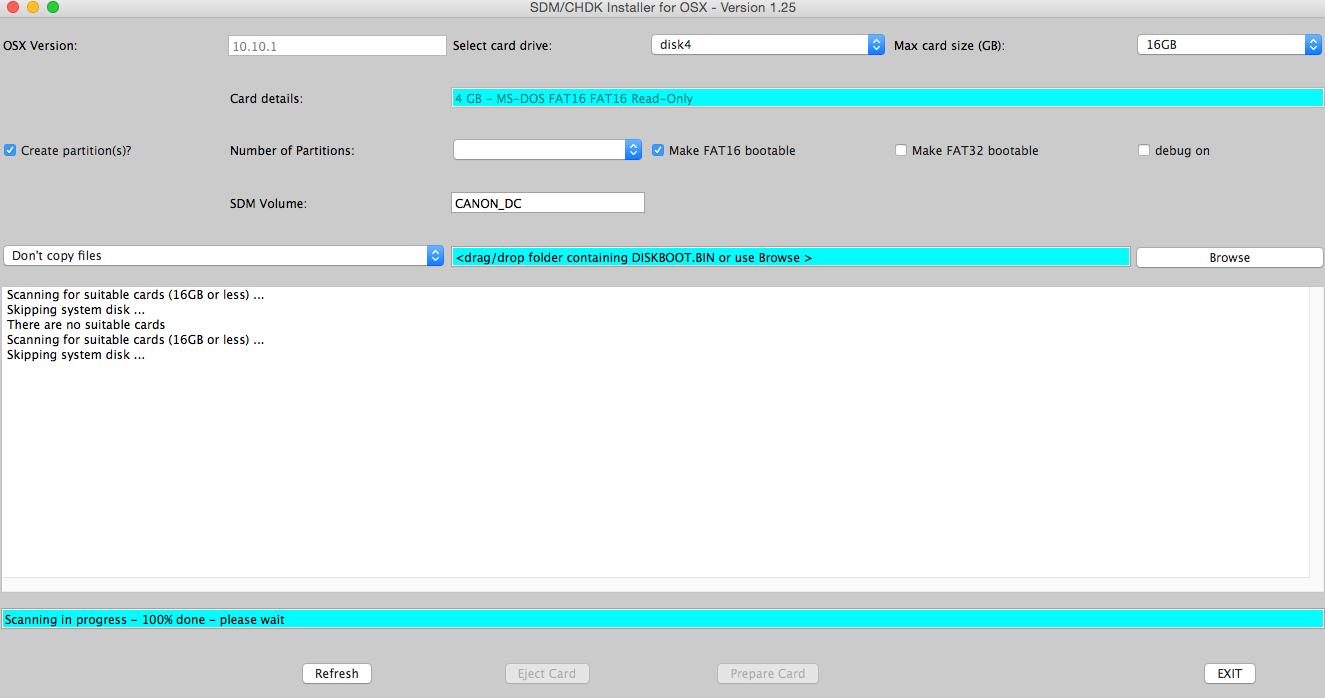The image size is (1325, 698).
Task: Close the window with the red button
Action: (13, 7)
